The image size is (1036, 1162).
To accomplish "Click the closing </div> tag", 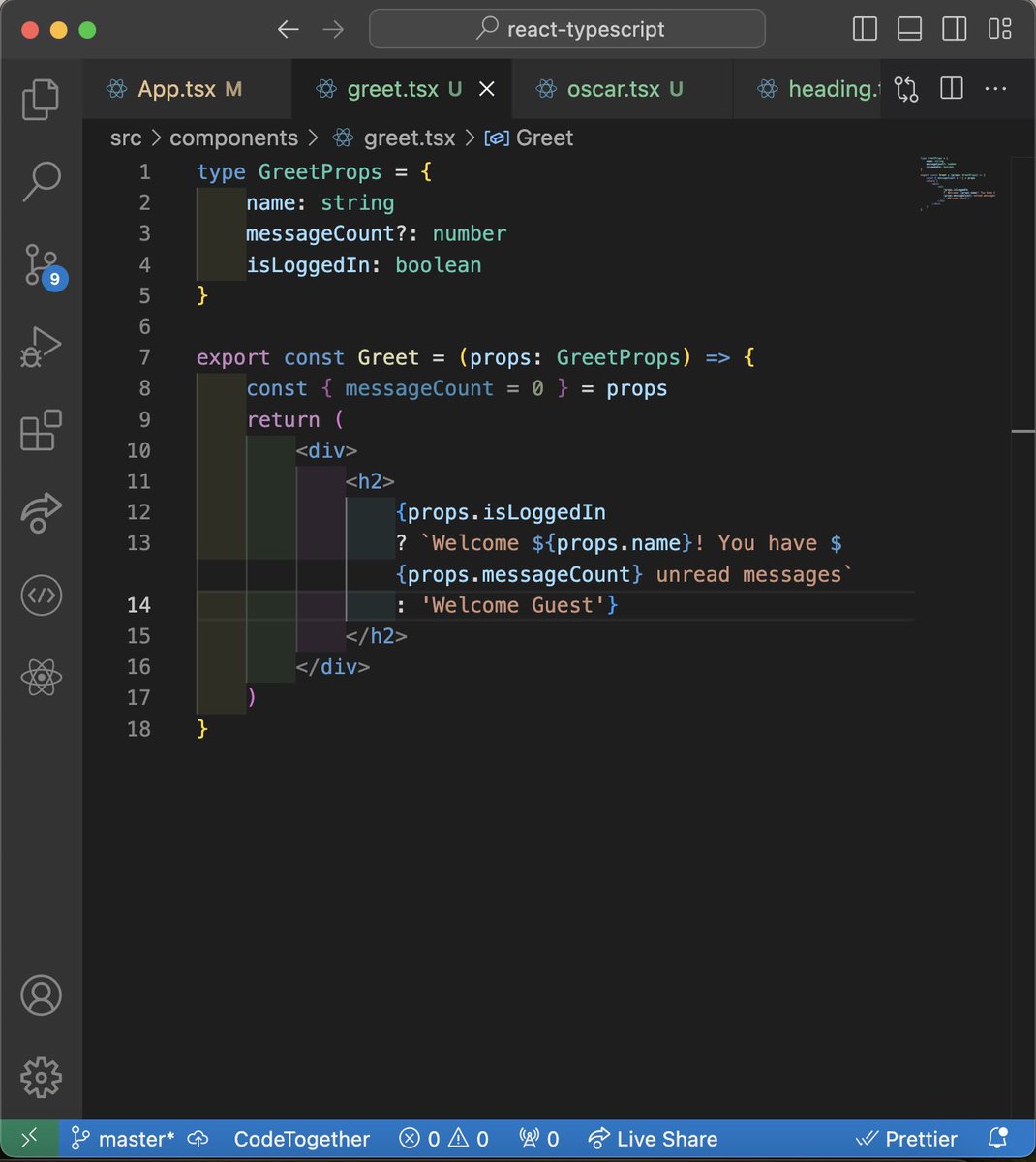I will point(332,667).
